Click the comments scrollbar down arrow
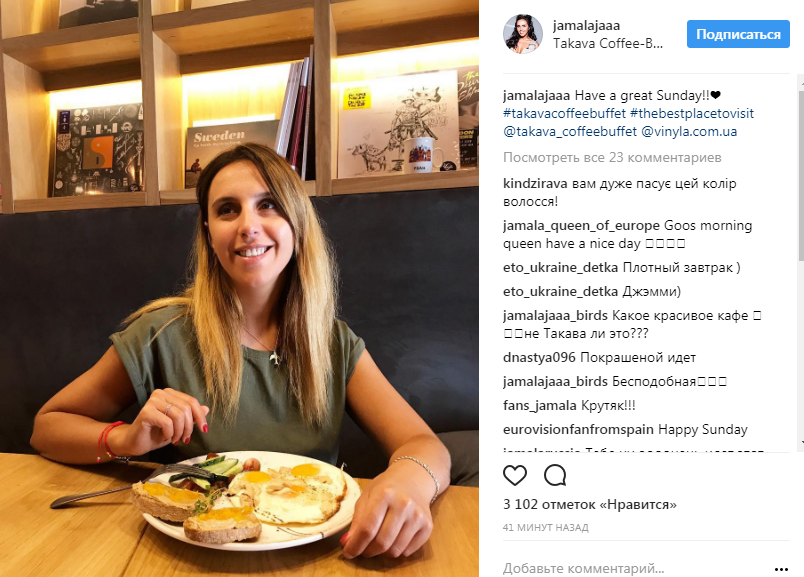Screen dimensions: 804x577 point(801,442)
